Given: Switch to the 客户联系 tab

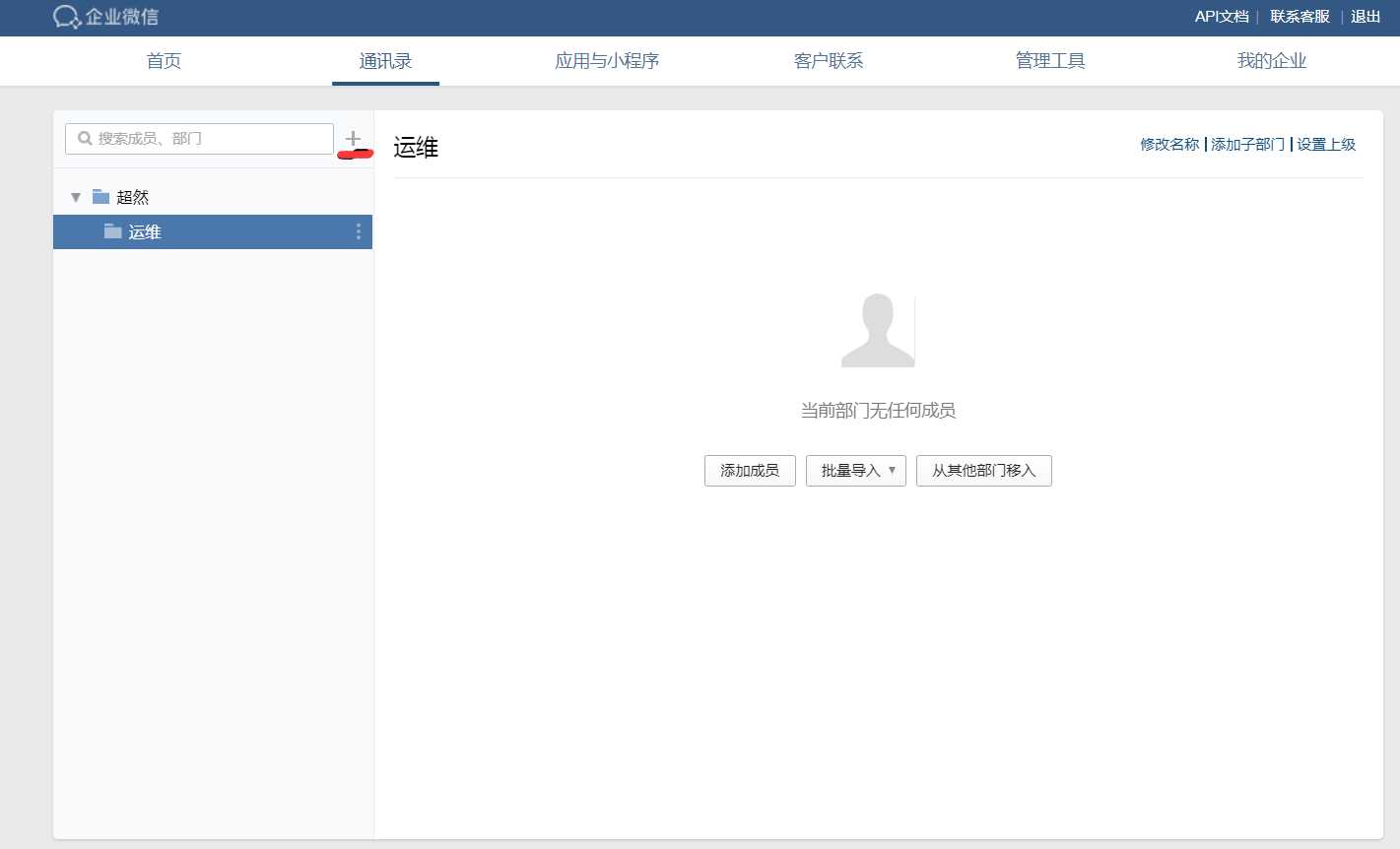Looking at the screenshot, I should [x=829, y=61].
